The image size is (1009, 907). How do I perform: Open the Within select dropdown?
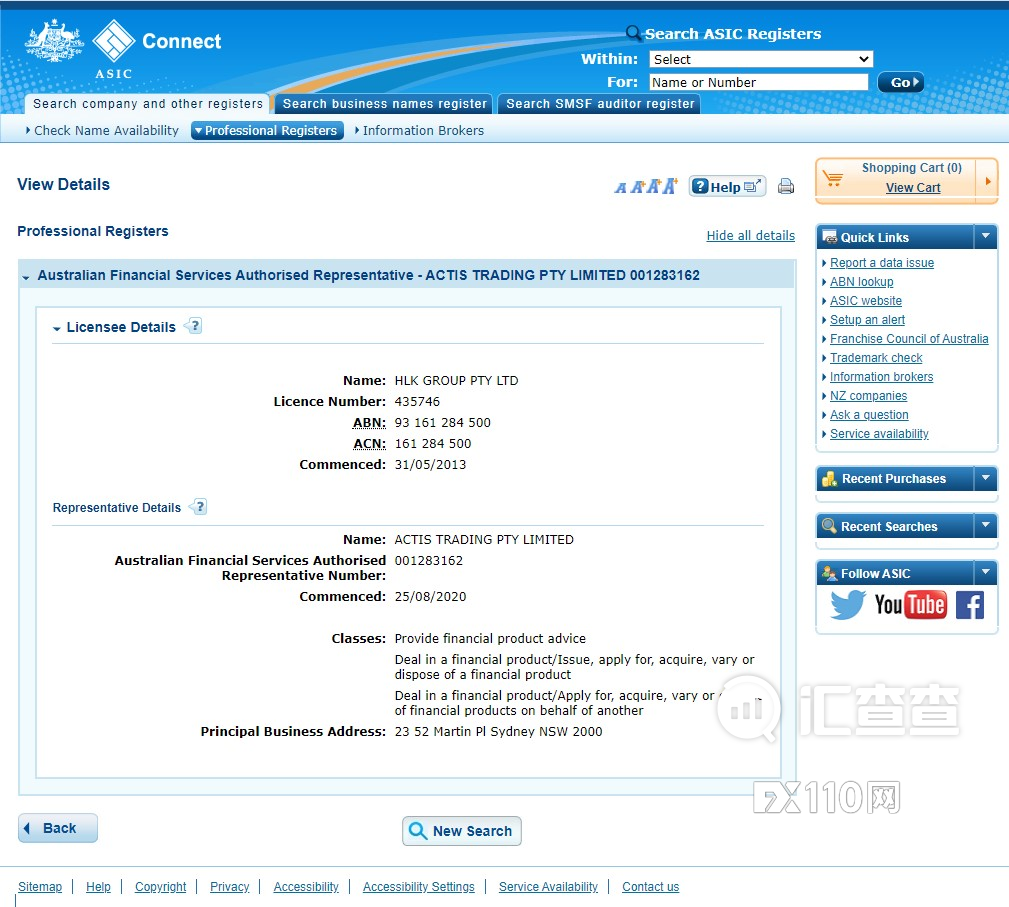click(760, 59)
